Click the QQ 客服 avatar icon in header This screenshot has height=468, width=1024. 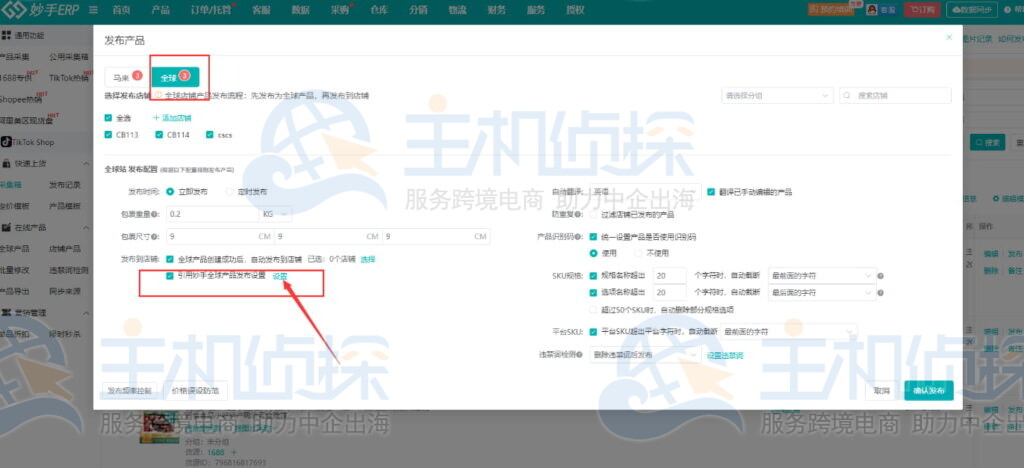click(872, 10)
